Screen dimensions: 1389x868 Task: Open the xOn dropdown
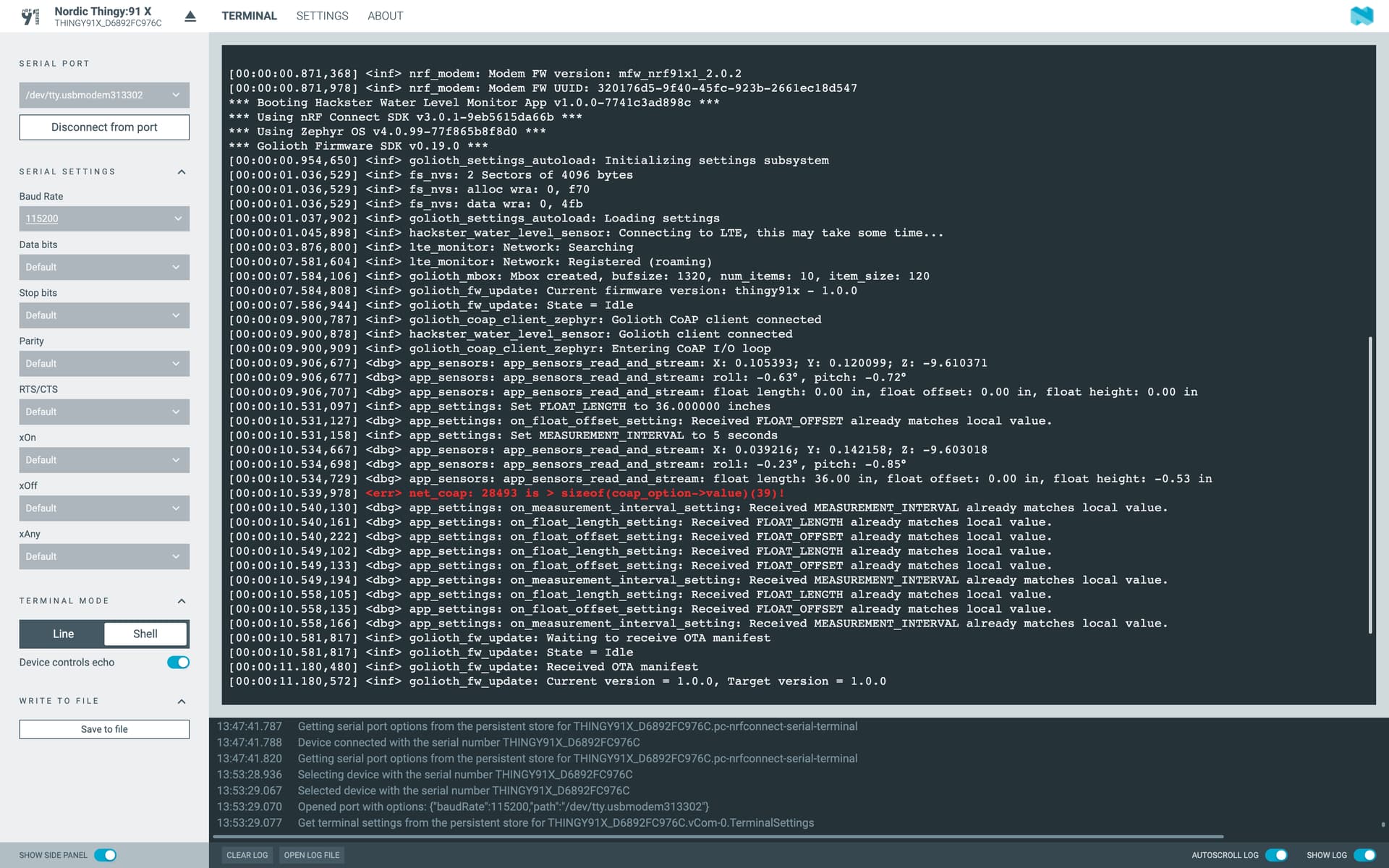[104, 460]
